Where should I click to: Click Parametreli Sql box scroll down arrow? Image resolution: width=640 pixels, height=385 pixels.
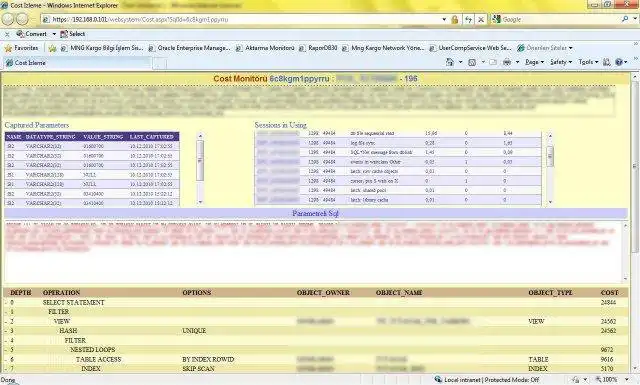pos(625,279)
